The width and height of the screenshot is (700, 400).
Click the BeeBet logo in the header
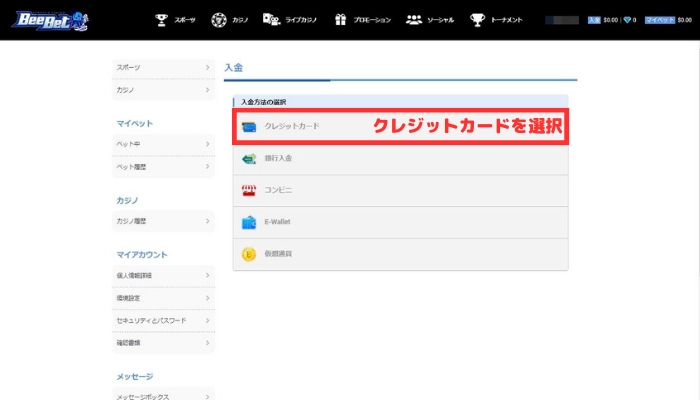(x=50, y=21)
